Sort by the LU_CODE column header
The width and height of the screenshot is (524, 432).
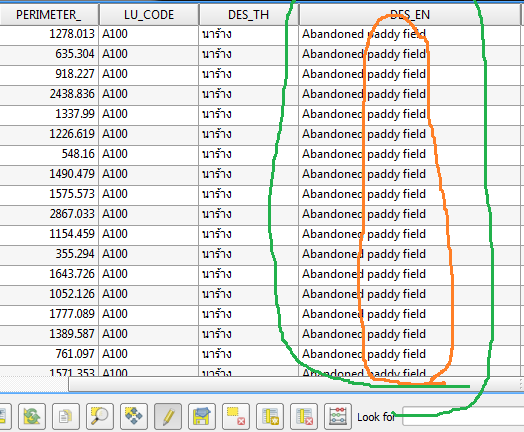click(x=149, y=15)
